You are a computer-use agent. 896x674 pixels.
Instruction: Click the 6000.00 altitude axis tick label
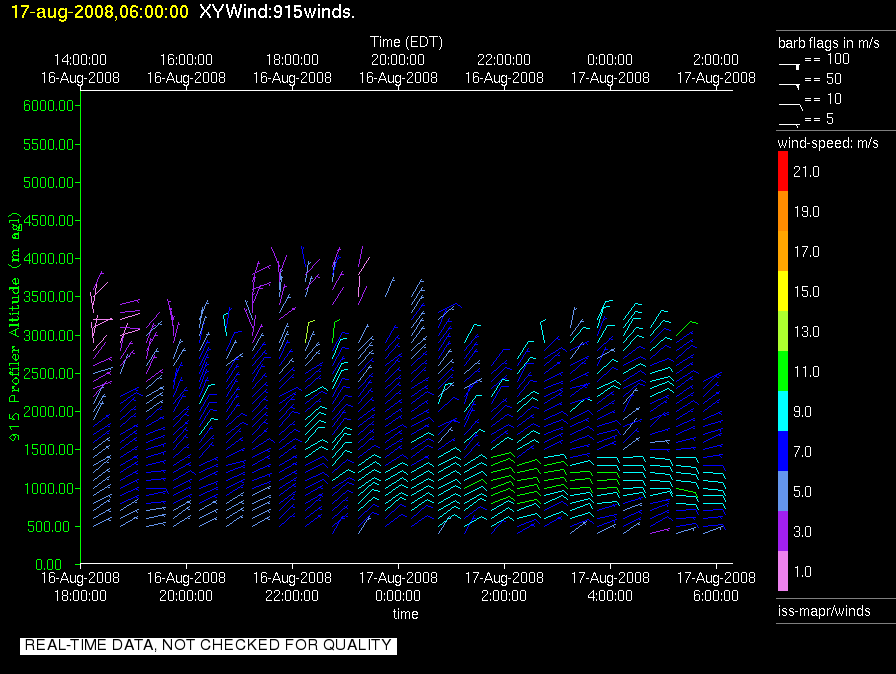click(48, 106)
